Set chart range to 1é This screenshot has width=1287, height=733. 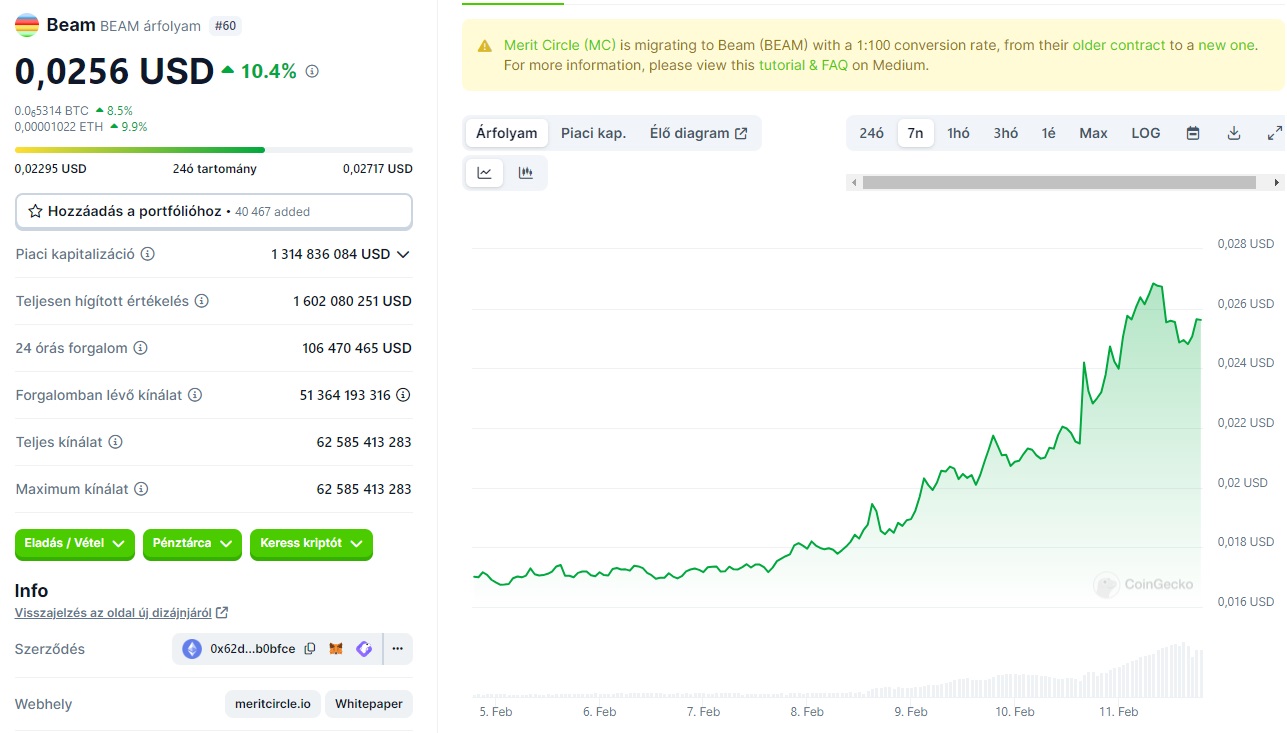(1048, 133)
